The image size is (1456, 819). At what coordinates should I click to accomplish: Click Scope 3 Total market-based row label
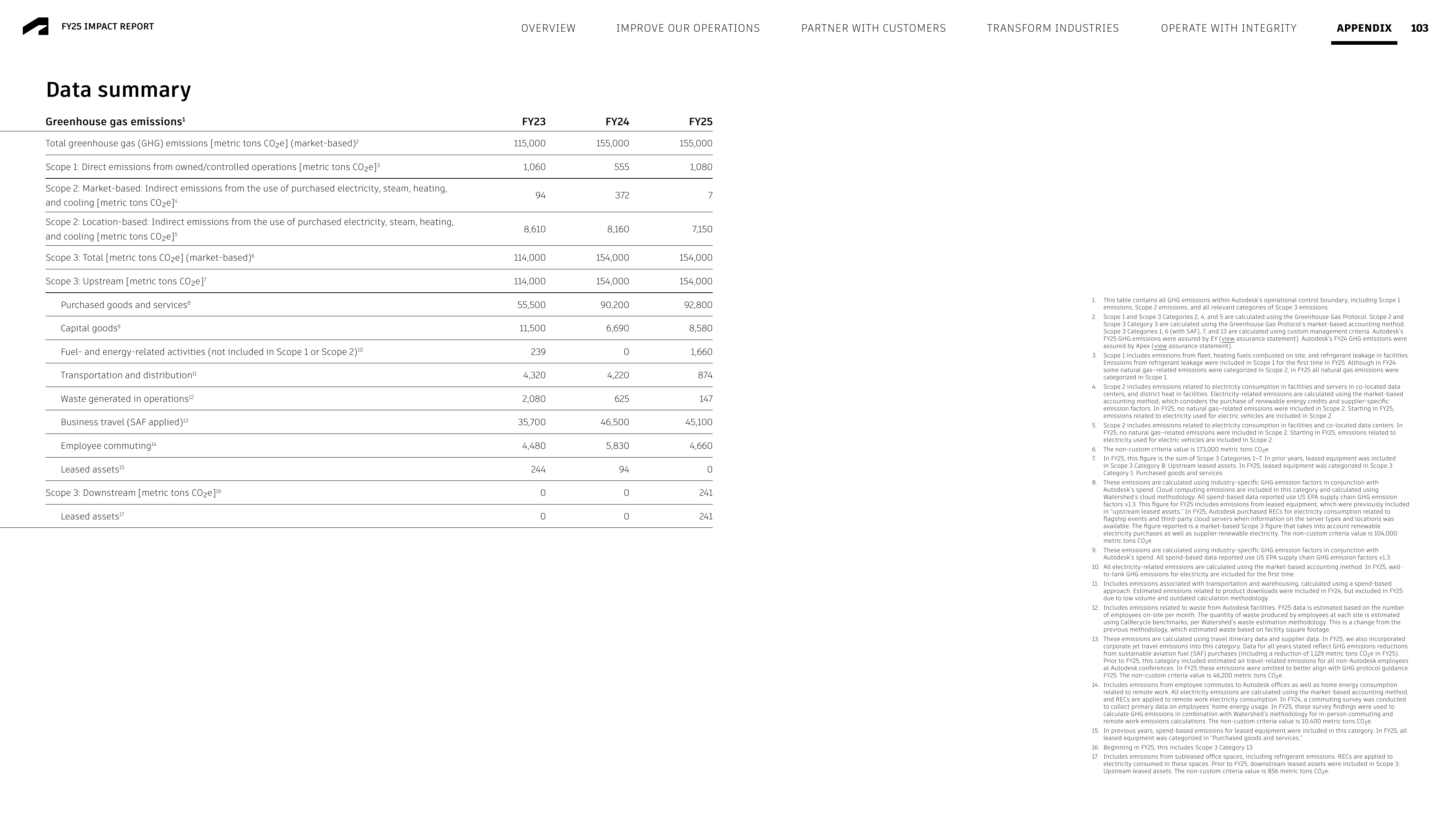coord(150,258)
